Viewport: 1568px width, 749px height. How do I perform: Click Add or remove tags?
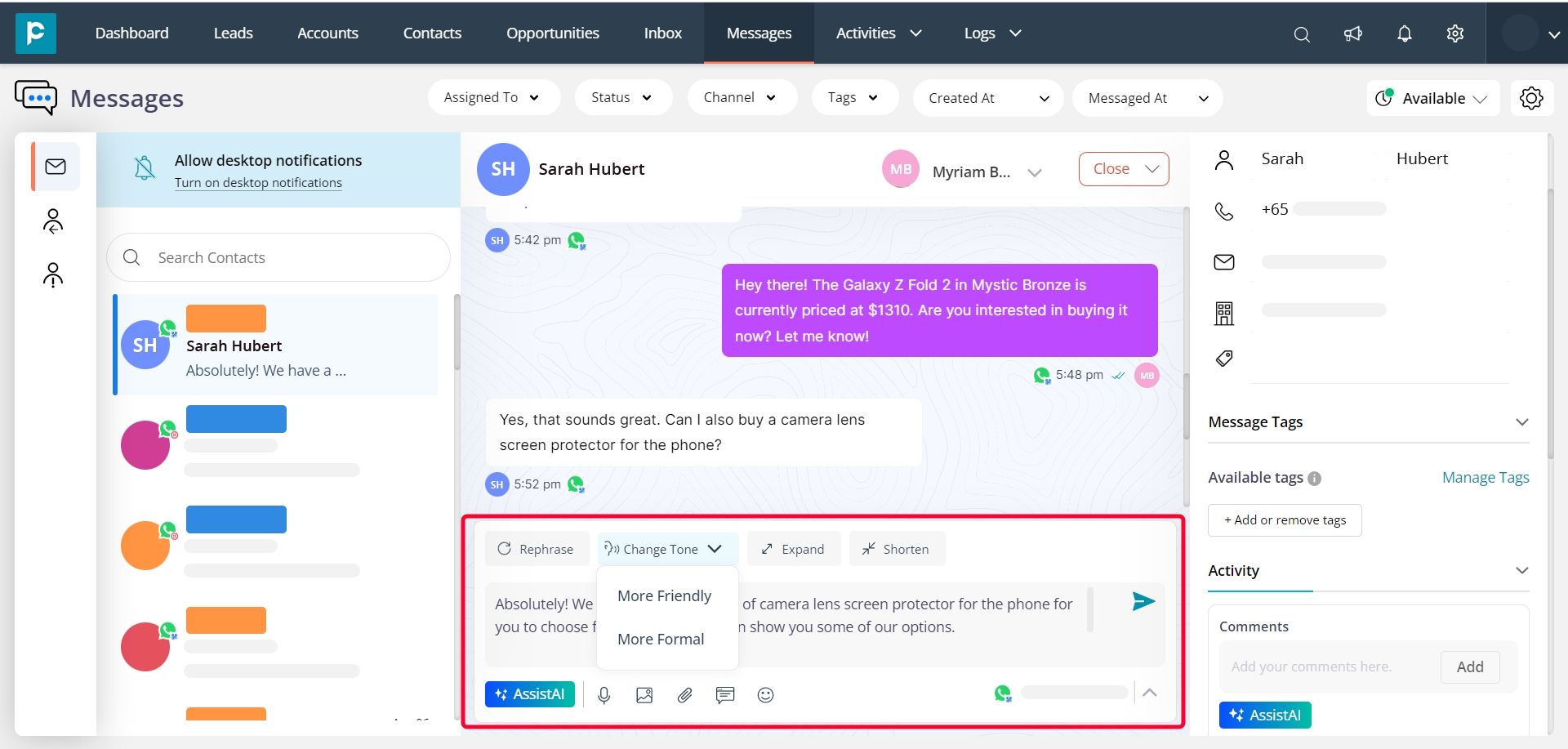pos(1285,520)
